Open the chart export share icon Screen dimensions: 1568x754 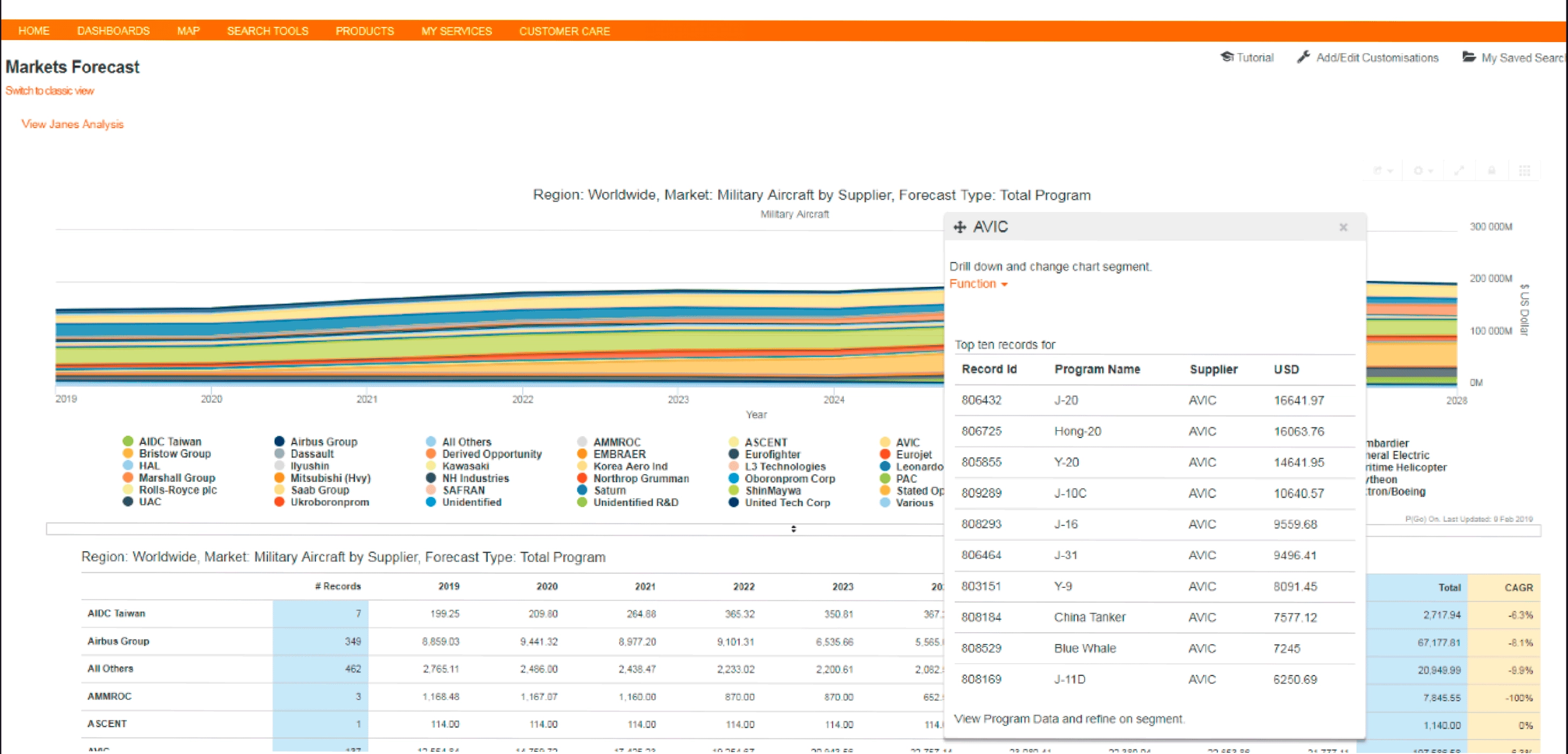tap(1378, 170)
